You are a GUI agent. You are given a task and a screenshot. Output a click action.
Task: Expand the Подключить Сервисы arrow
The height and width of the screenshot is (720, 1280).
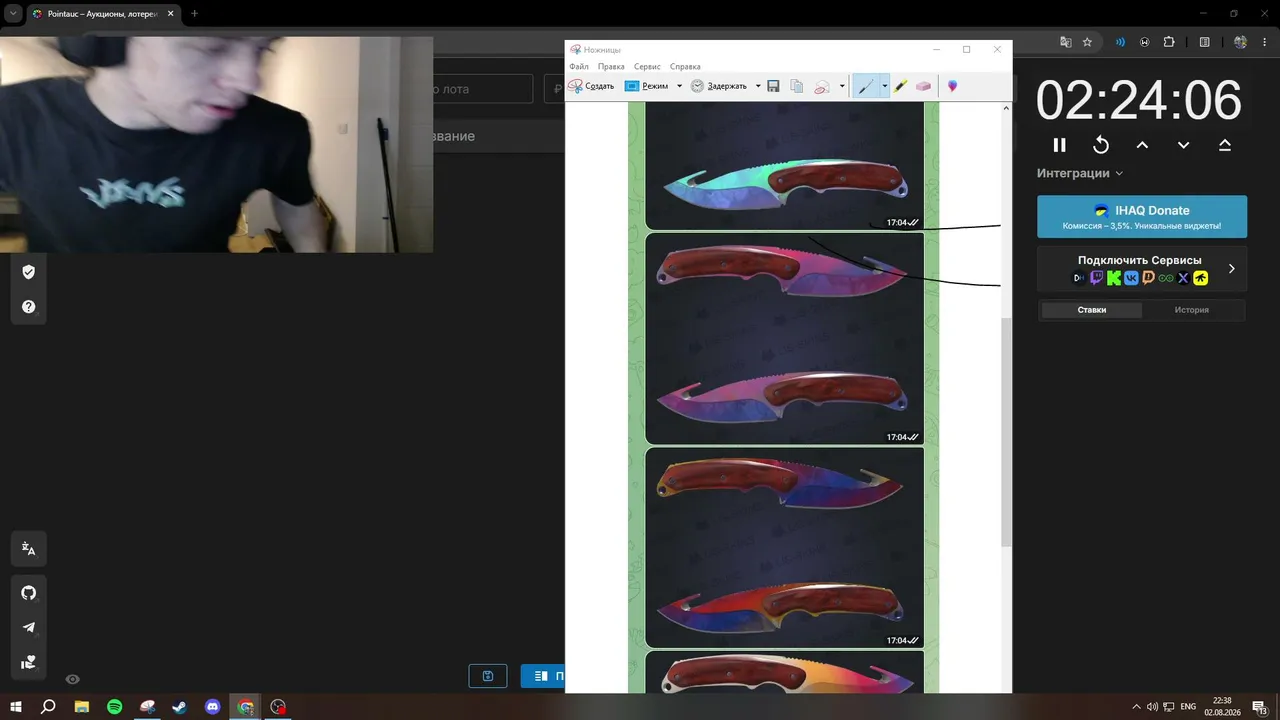pyautogui.click(x=1231, y=269)
